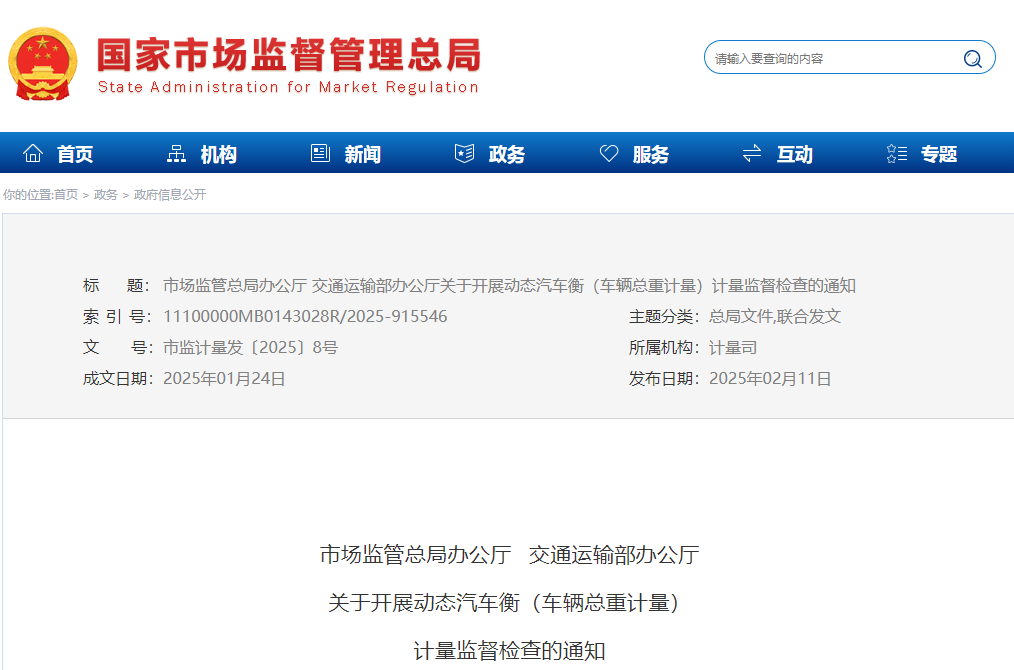Open the 服务 navigation menu item
1014x670 pixels.
coord(651,154)
